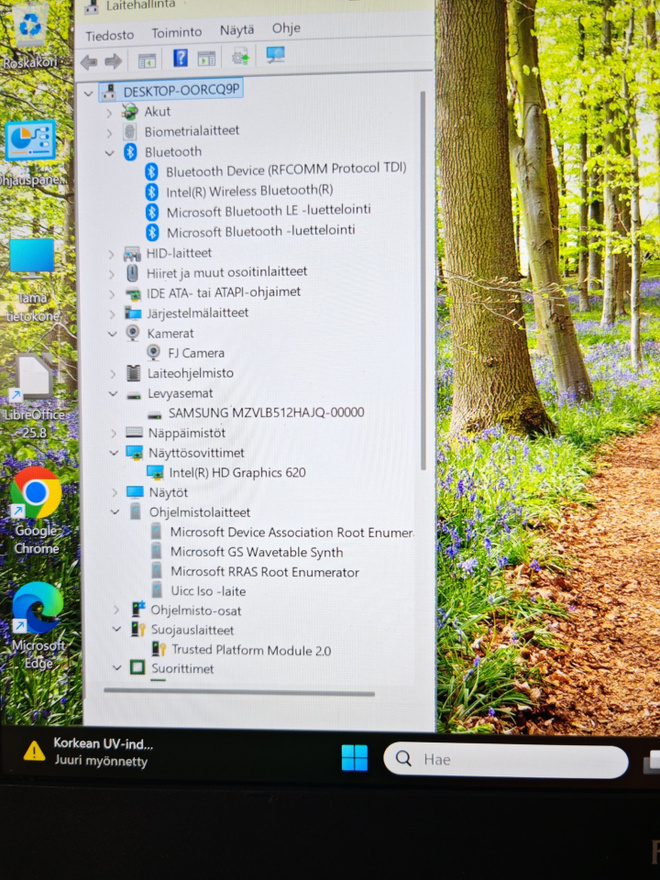Expand the Näppäimistöt category
Screen dimensions: 660x880
coord(113,433)
